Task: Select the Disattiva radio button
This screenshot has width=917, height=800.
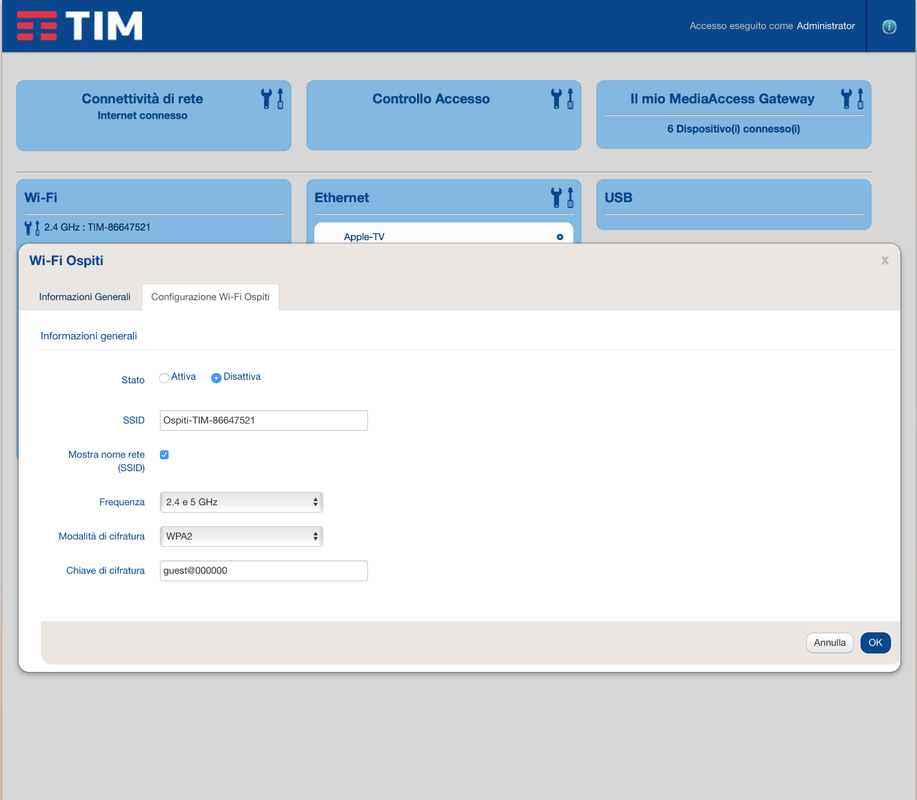Action: (x=216, y=378)
